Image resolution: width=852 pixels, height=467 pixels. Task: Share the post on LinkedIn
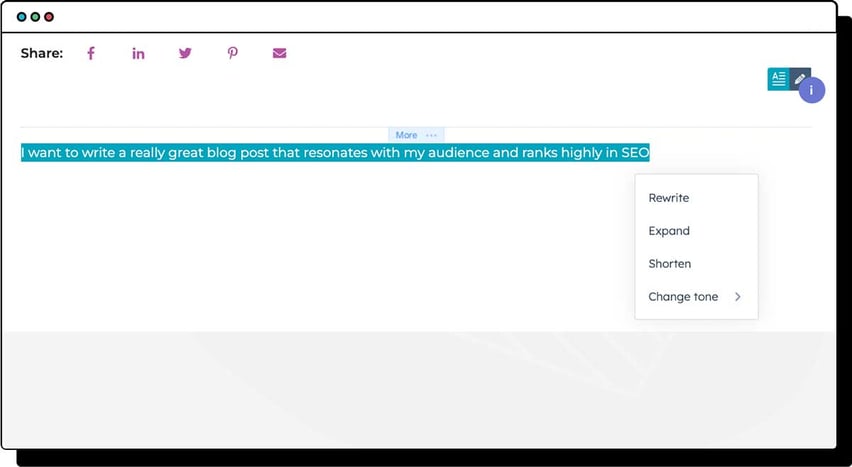coord(139,53)
